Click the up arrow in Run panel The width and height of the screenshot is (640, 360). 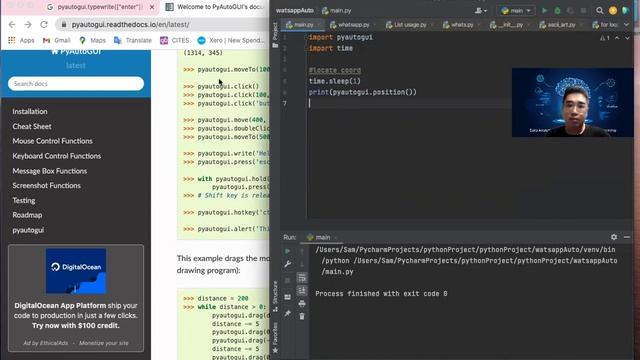(x=302, y=251)
